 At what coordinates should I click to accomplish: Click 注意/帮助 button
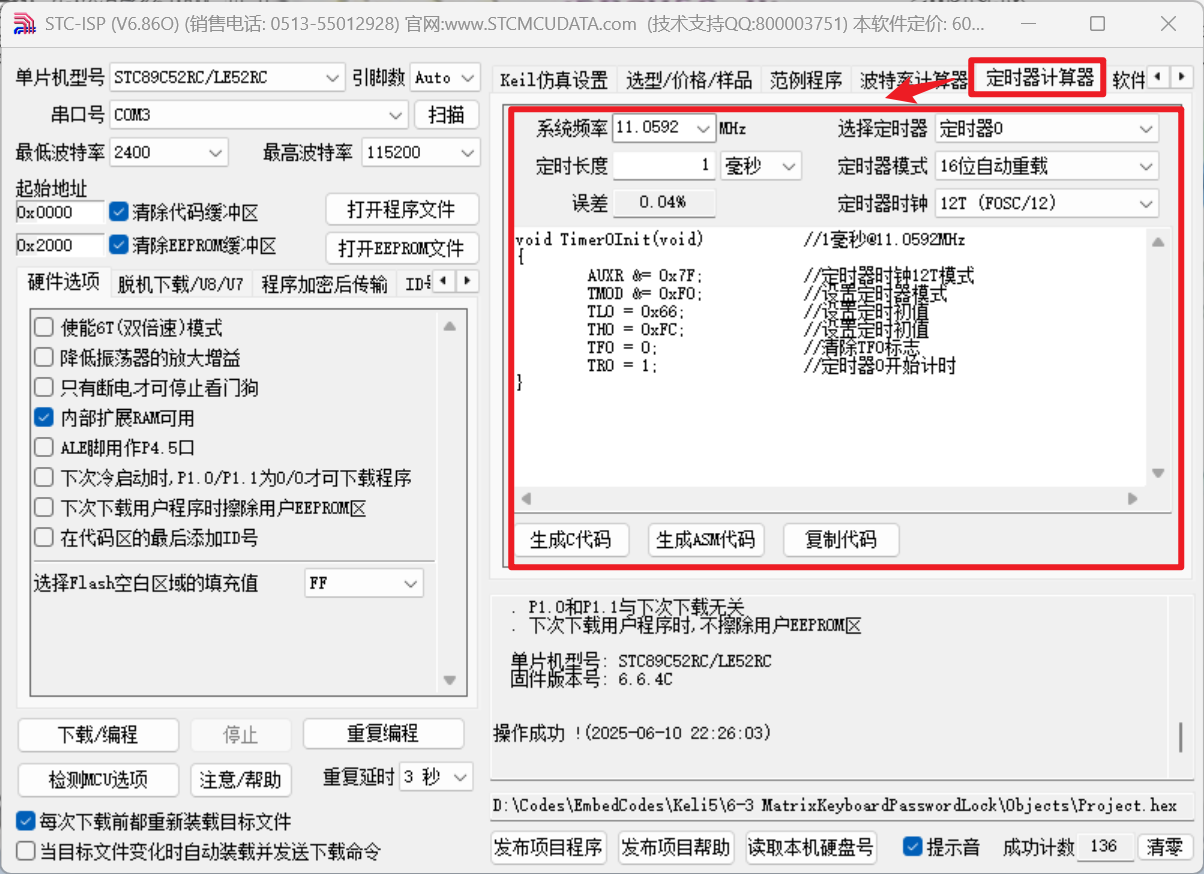click(x=241, y=779)
